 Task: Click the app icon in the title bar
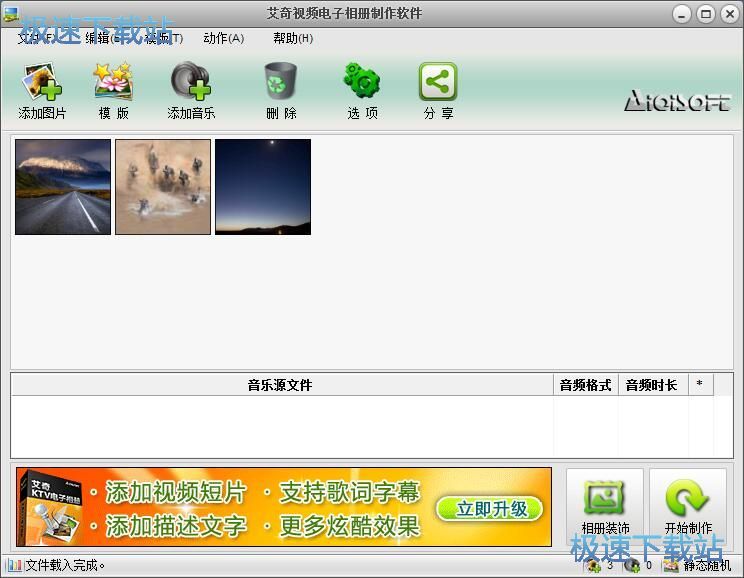pos(10,14)
